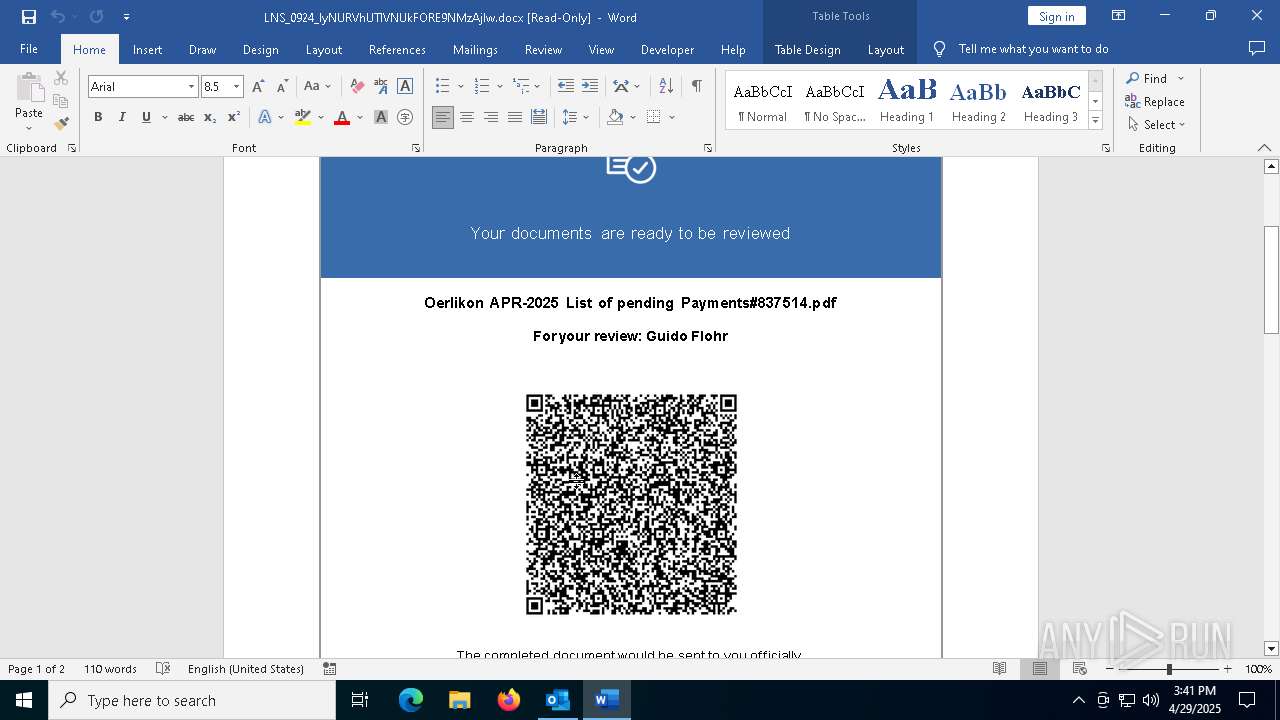
Task: Click the Paste clipboard icon
Action: [x=29, y=89]
